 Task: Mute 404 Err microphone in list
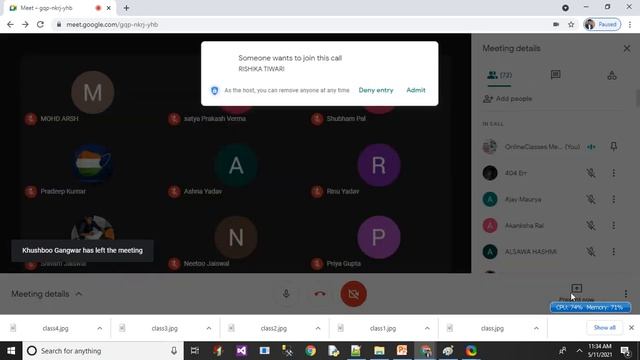click(591, 173)
